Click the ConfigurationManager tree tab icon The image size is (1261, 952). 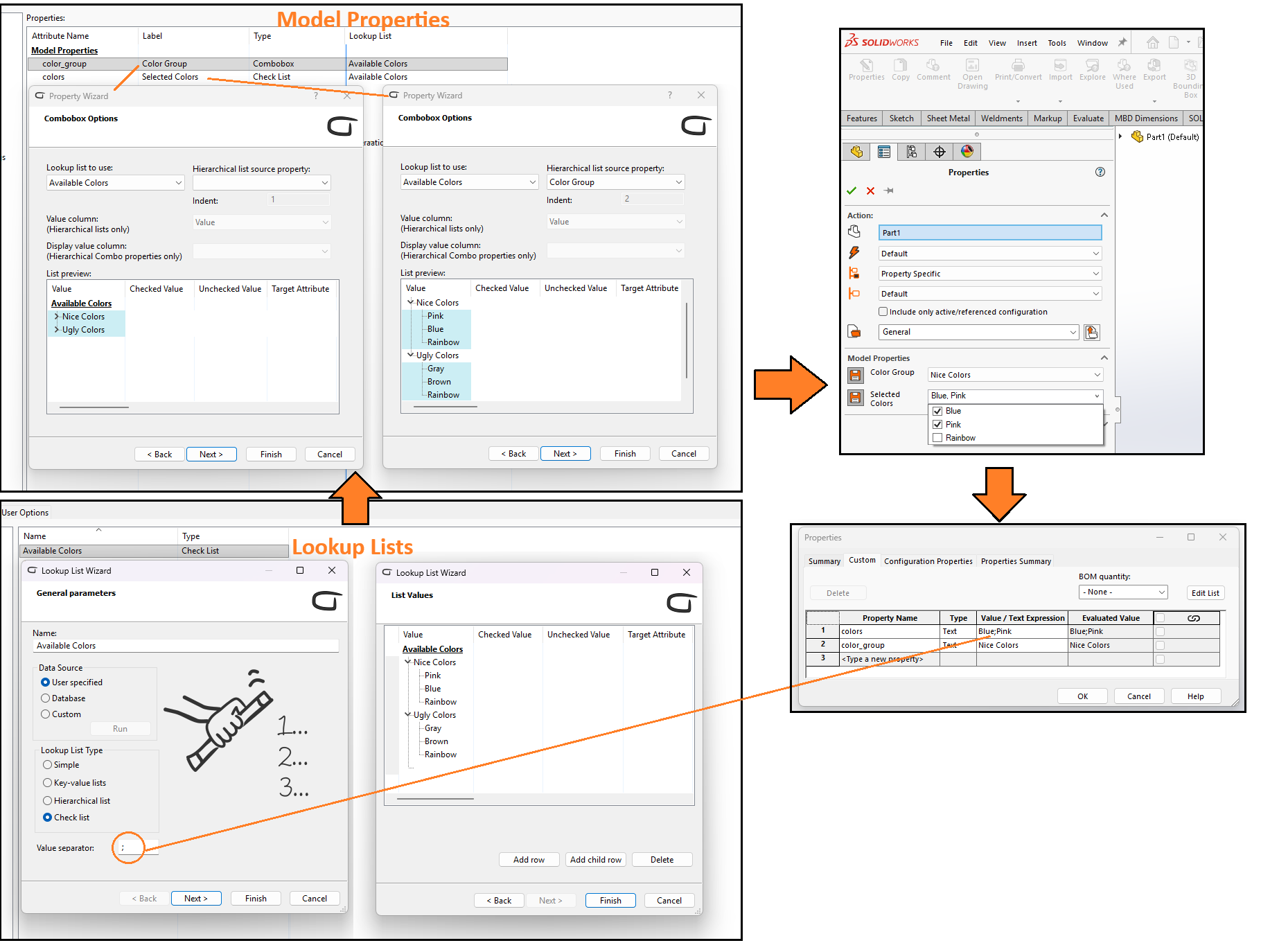pyautogui.click(x=912, y=152)
